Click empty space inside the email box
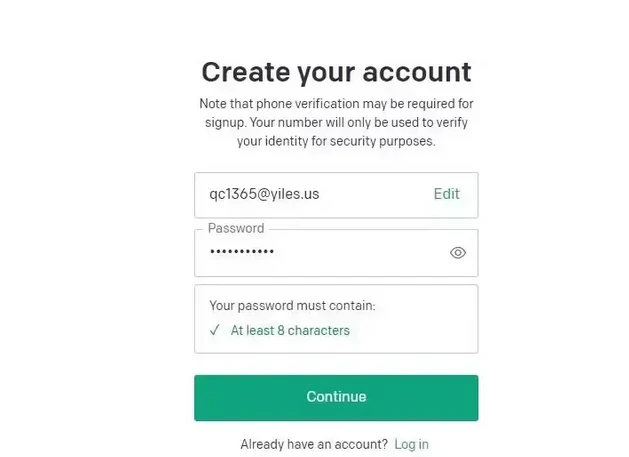This screenshot has width=629, height=457. 375,194
